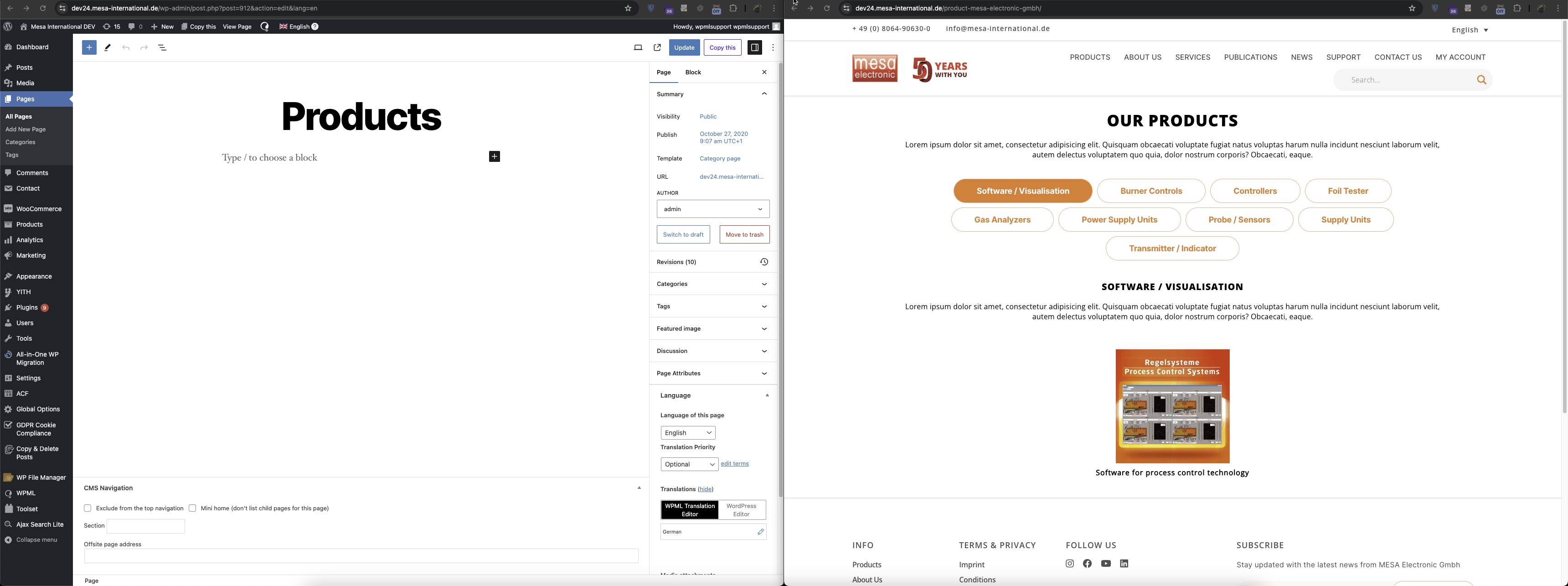The width and height of the screenshot is (1568, 586).
Task: Bookmark star in left browser address bar
Action: coord(628,9)
